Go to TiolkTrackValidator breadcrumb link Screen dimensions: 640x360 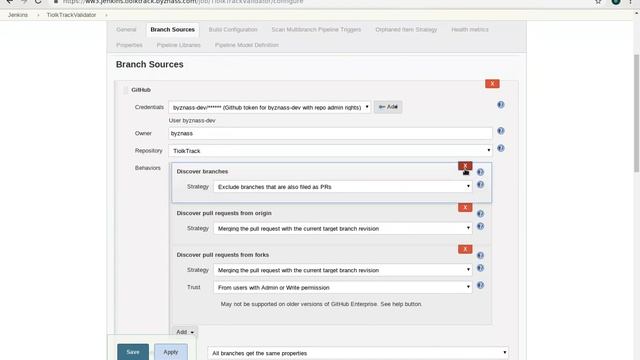point(71,15)
